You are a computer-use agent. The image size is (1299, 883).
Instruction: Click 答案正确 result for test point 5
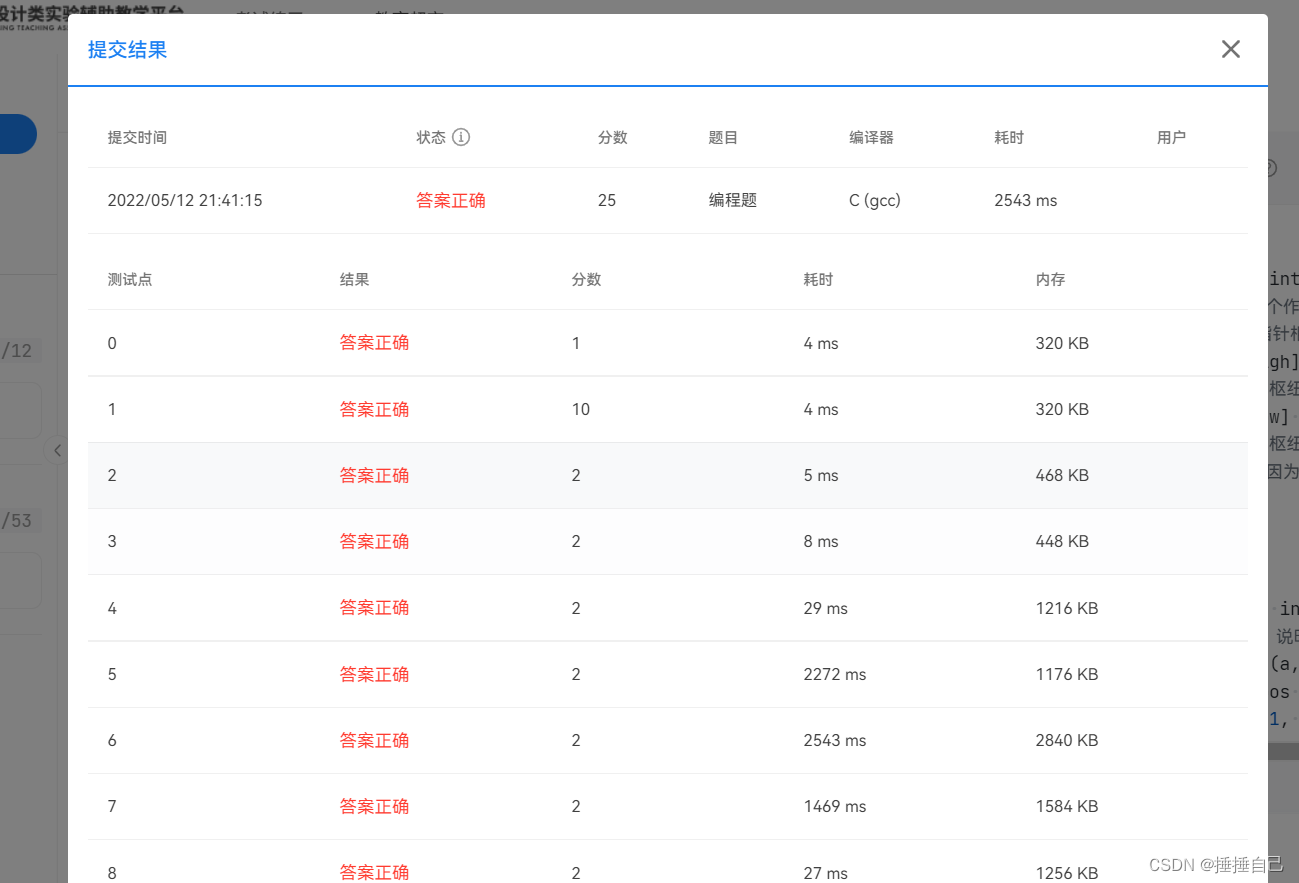coord(374,674)
